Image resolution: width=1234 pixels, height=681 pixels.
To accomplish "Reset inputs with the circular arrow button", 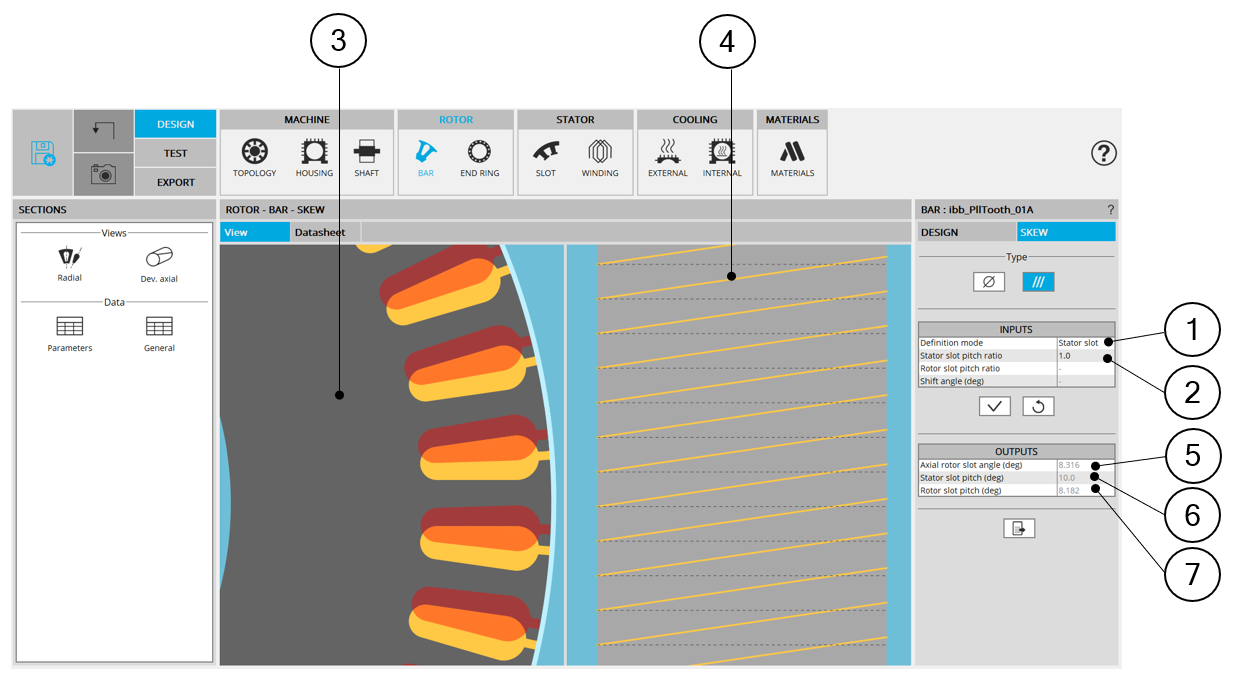I will (x=1038, y=406).
